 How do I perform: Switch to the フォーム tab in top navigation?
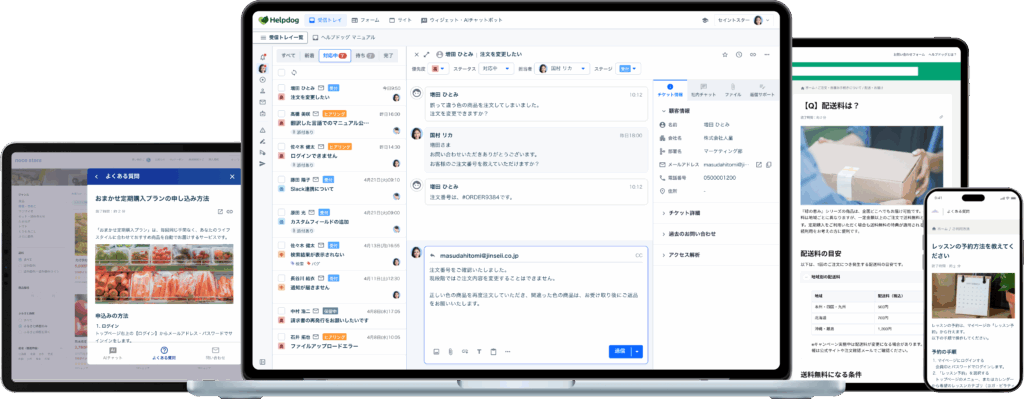(x=366, y=20)
